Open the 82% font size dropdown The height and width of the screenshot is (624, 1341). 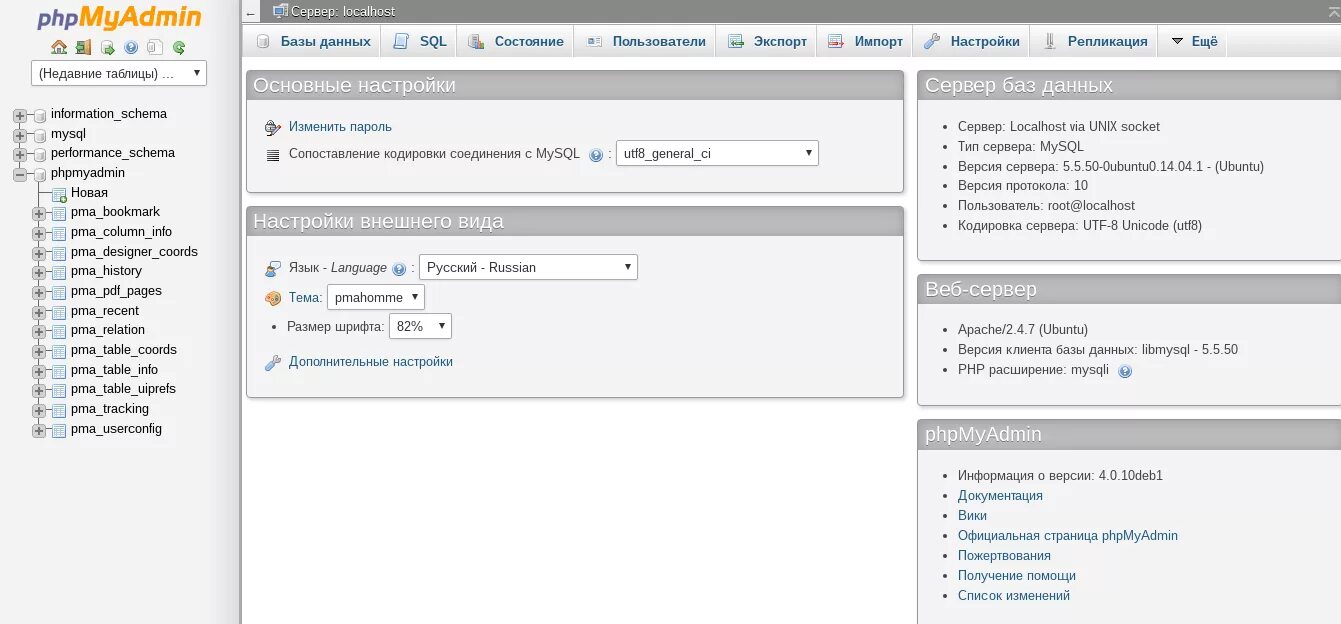[420, 326]
